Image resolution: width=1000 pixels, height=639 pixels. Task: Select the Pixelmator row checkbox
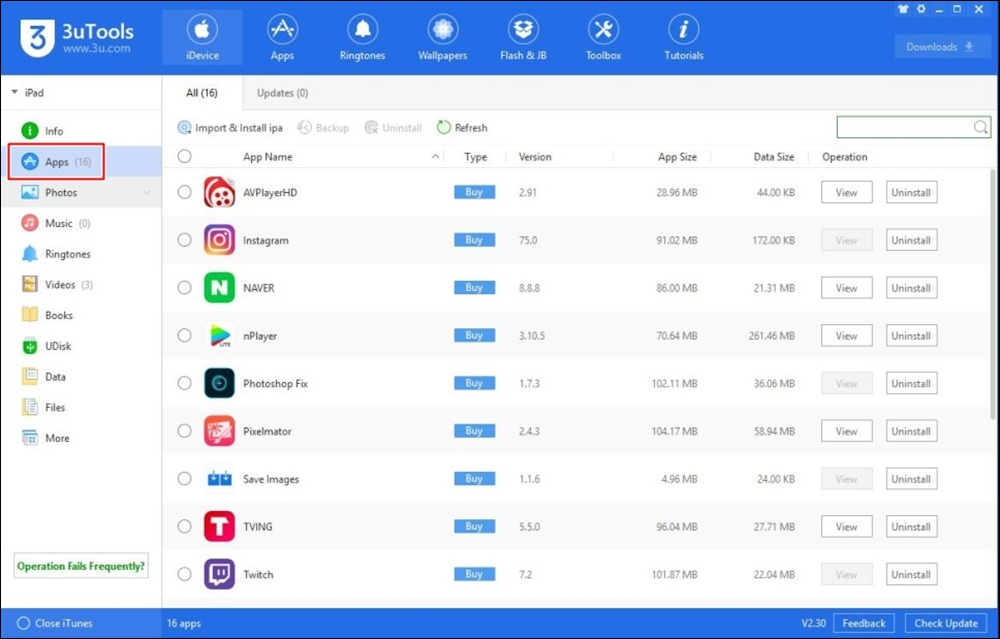click(x=184, y=431)
